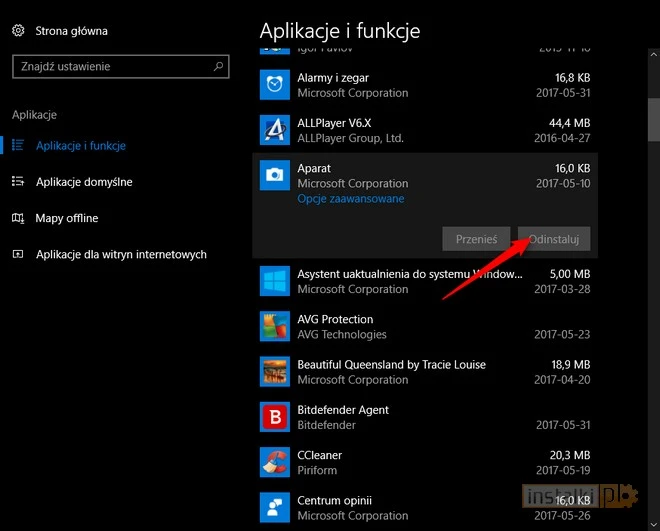Click the Aparat camera icon

pos(274,175)
